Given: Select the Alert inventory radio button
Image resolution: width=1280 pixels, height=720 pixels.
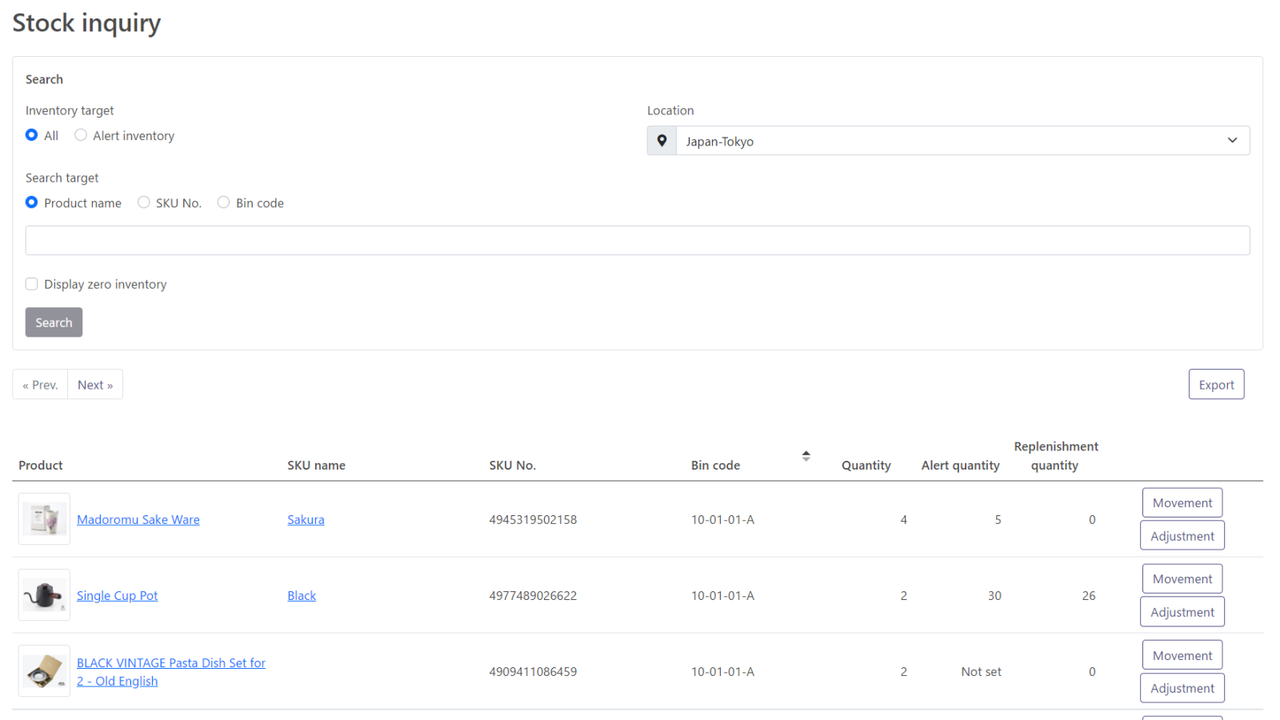Looking at the screenshot, I should click(80, 135).
